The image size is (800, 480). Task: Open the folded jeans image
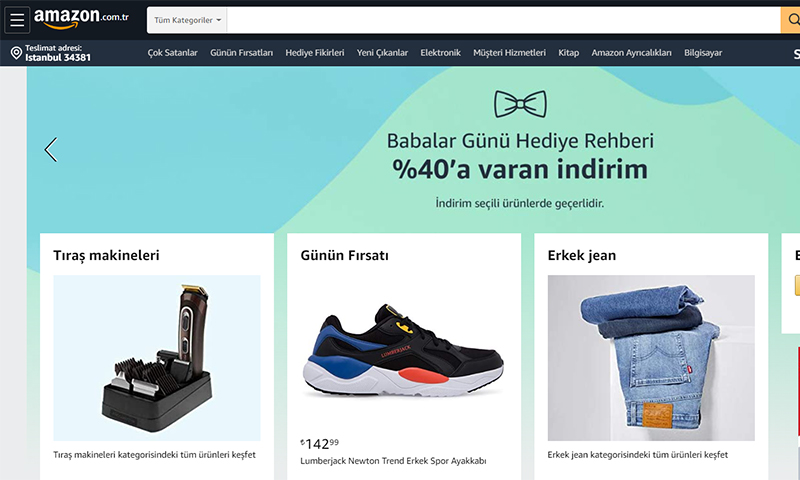click(651, 358)
